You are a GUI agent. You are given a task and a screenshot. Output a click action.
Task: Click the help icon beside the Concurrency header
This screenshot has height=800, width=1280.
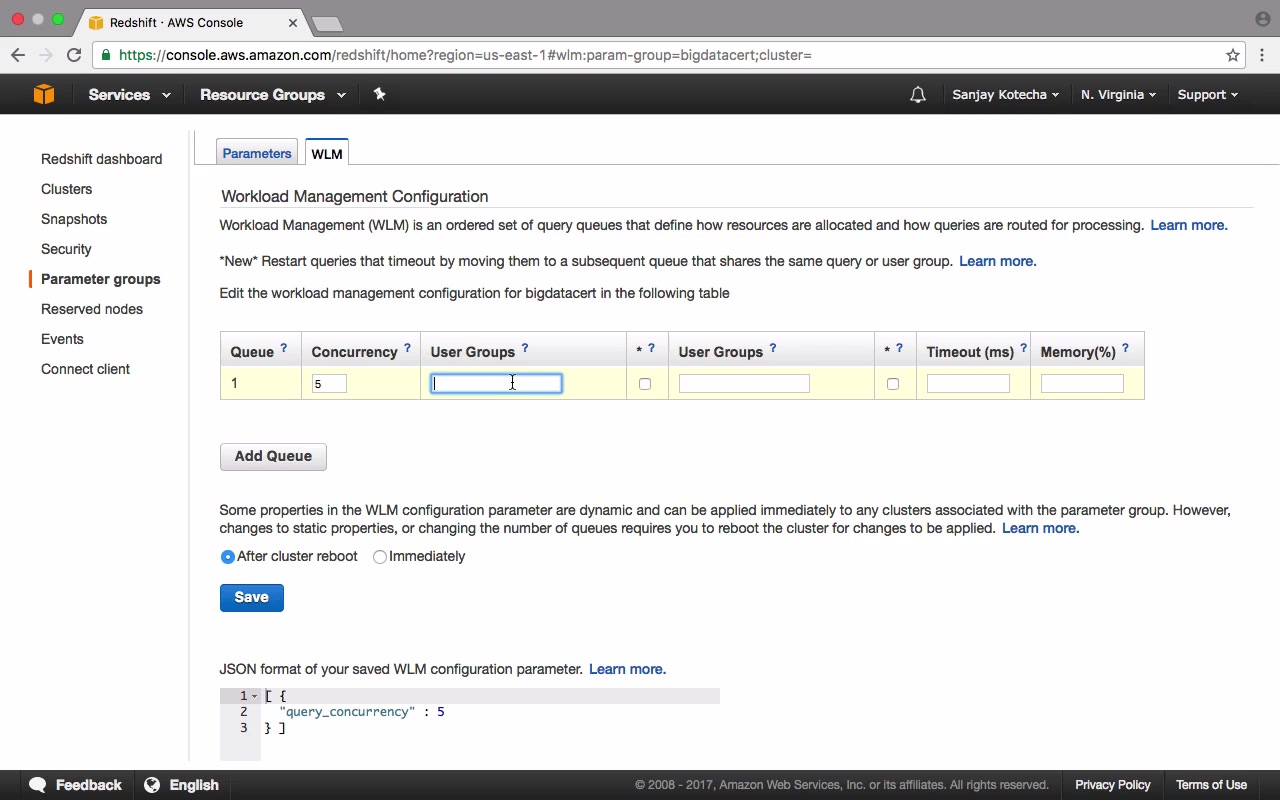(x=407, y=348)
